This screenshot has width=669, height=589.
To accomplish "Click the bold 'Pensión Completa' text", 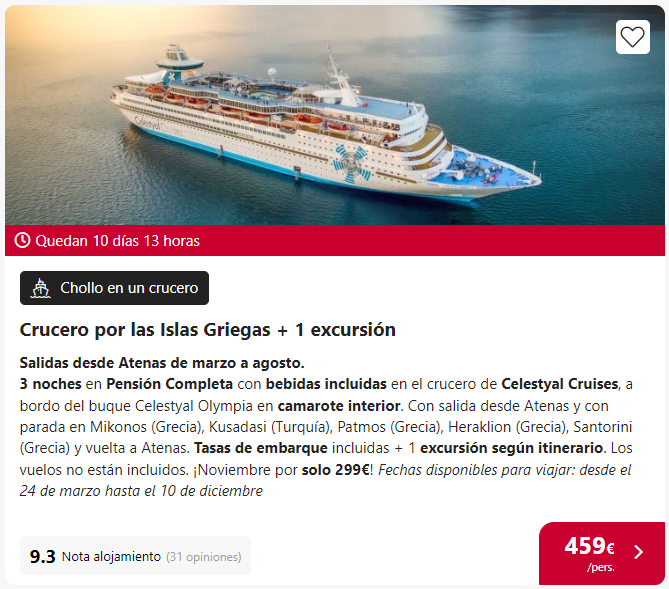I will pyautogui.click(x=169, y=384).
